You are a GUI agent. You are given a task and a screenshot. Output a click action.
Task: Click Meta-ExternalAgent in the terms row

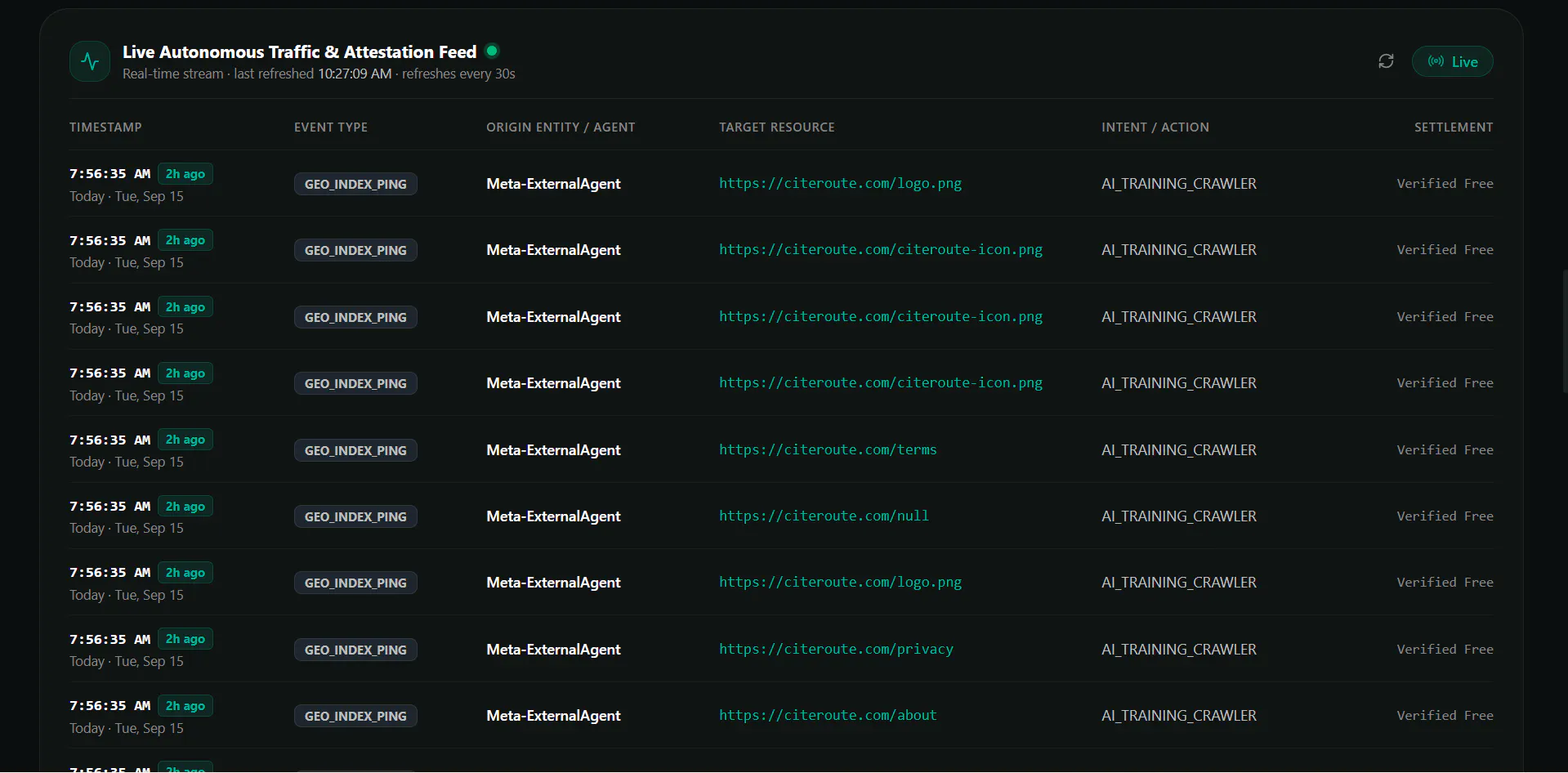tap(553, 449)
